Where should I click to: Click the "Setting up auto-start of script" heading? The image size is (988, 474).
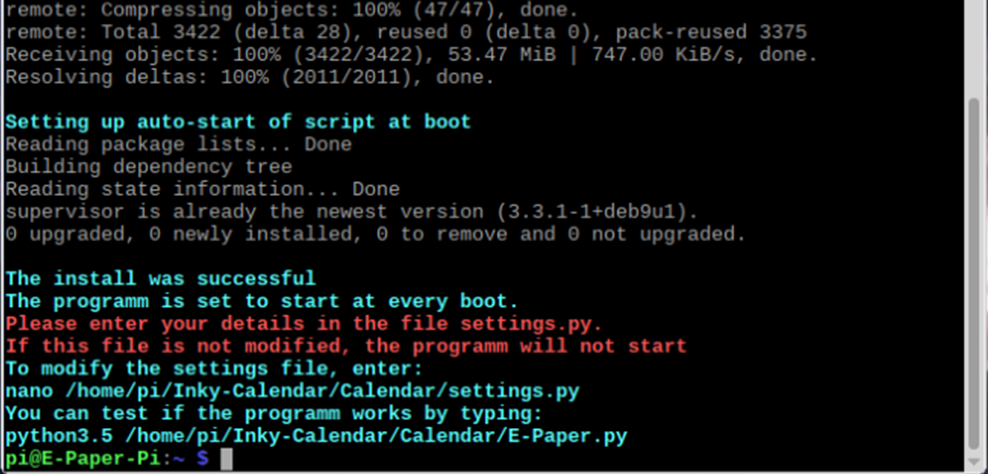pos(238,122)
